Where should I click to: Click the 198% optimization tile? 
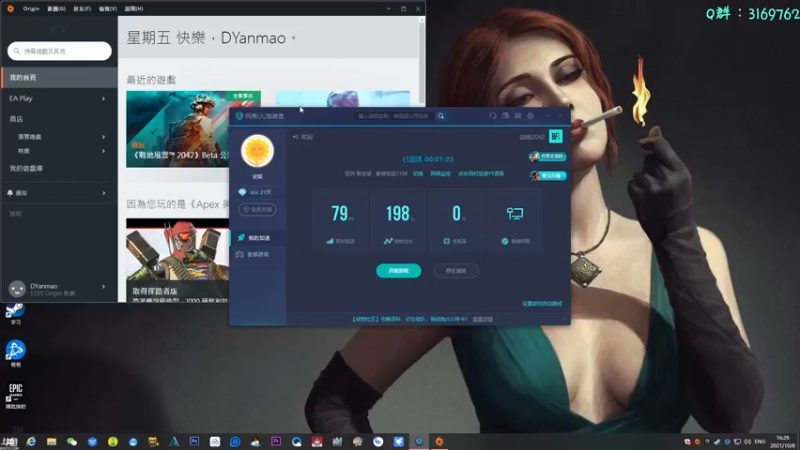point(399,219)
